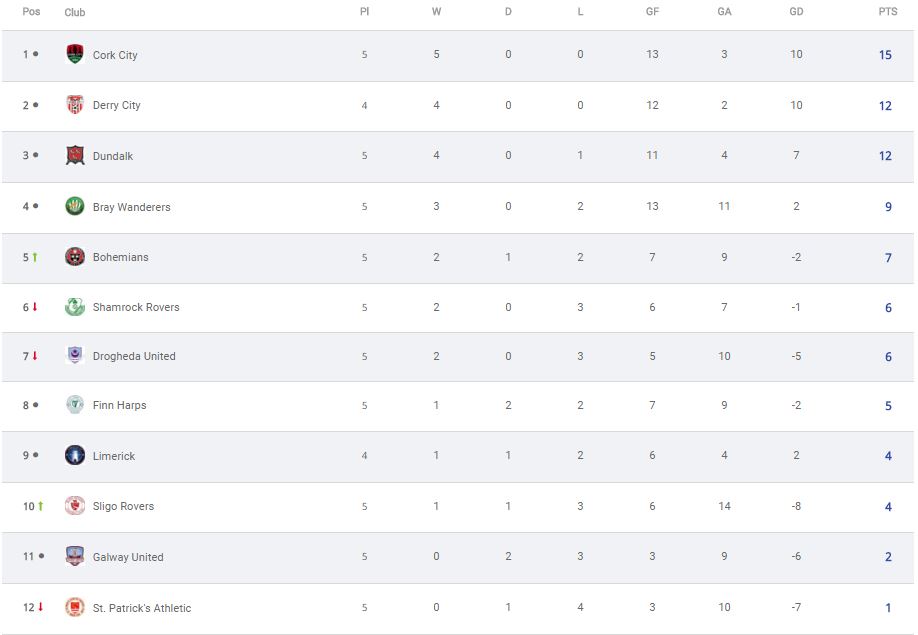Viewport: 918px width, 635px height.
Task: Click the St. Patrick's Athletic crest
Action: [x=75, y=607]
